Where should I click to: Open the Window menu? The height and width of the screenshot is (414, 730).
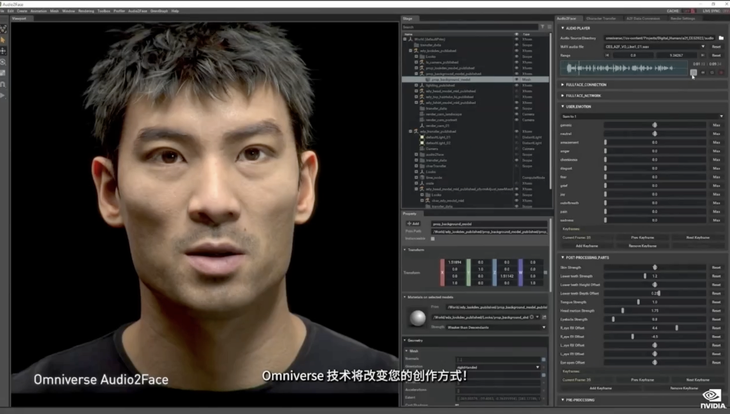click(x=68, y=11)
